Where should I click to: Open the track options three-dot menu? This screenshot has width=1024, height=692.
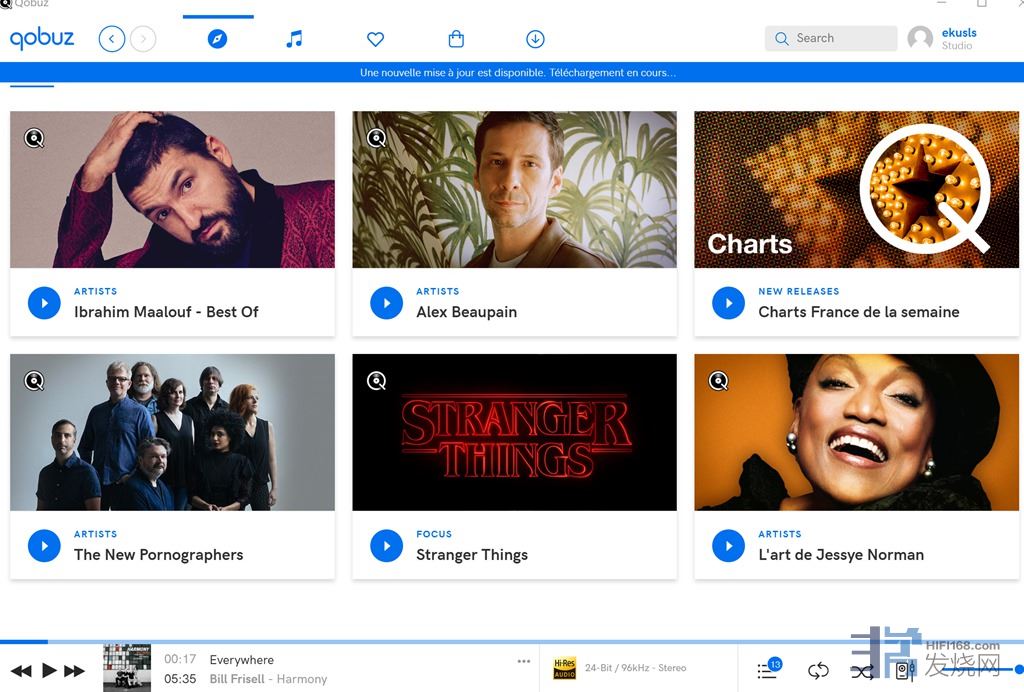(x=524, y=661)
